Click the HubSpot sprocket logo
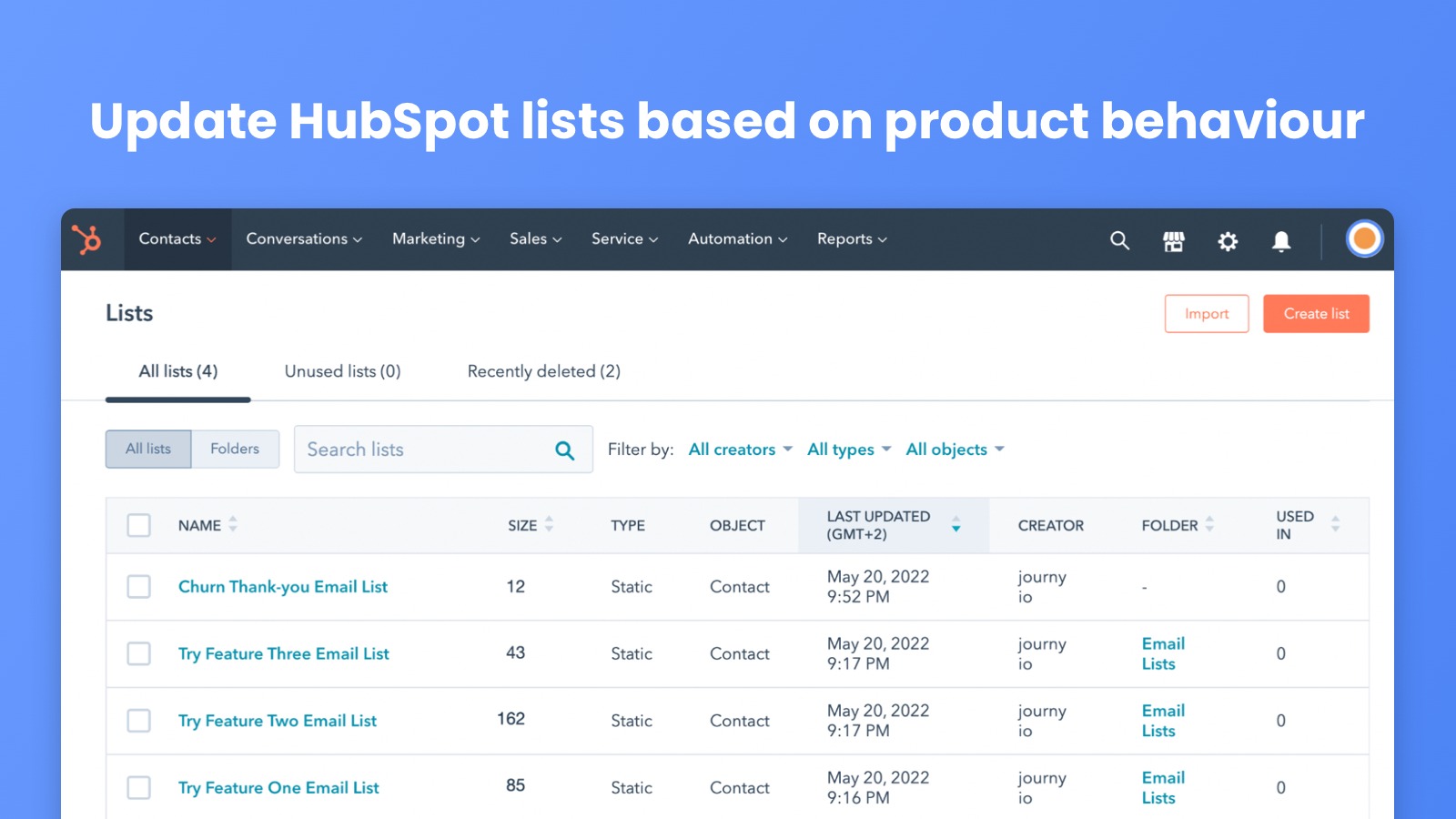1456x819 pixels. click(87, 239)
